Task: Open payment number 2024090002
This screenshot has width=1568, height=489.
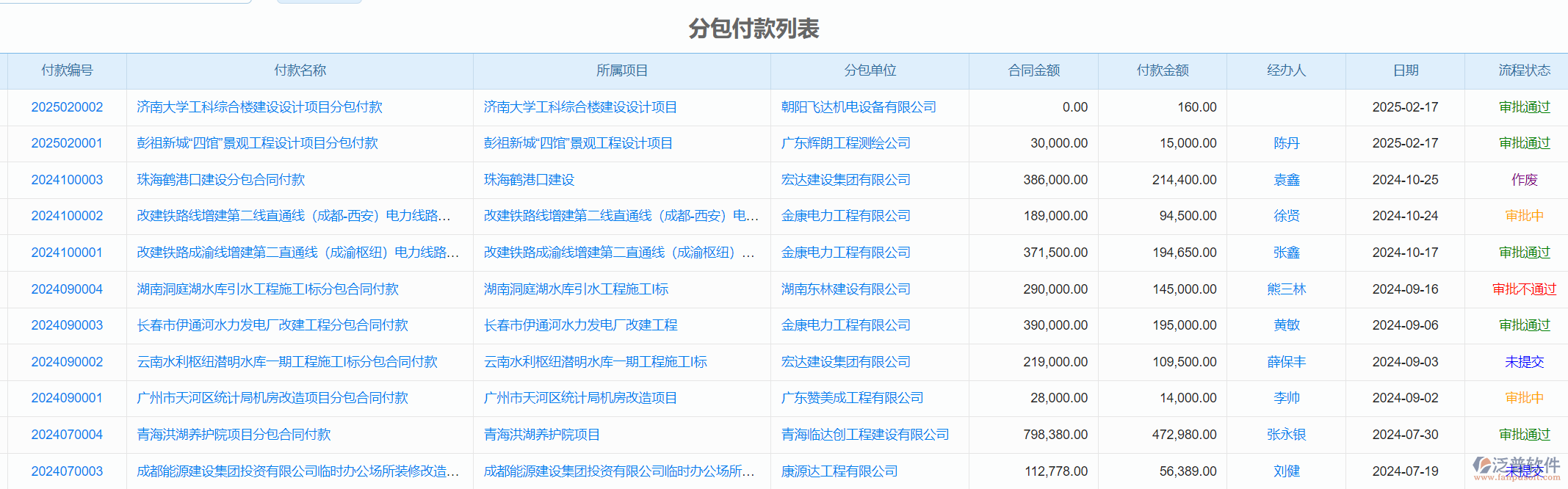Action: click(x=67, y=362)
